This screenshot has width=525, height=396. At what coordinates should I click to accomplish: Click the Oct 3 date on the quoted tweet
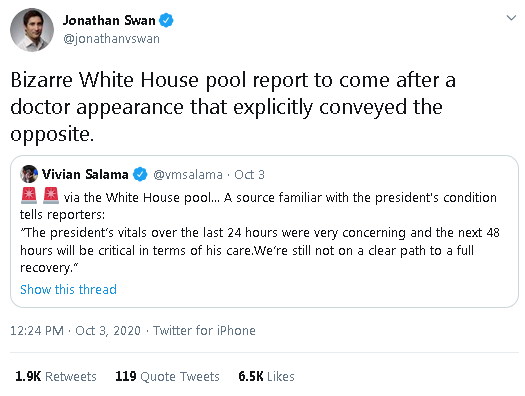(249, 175)
